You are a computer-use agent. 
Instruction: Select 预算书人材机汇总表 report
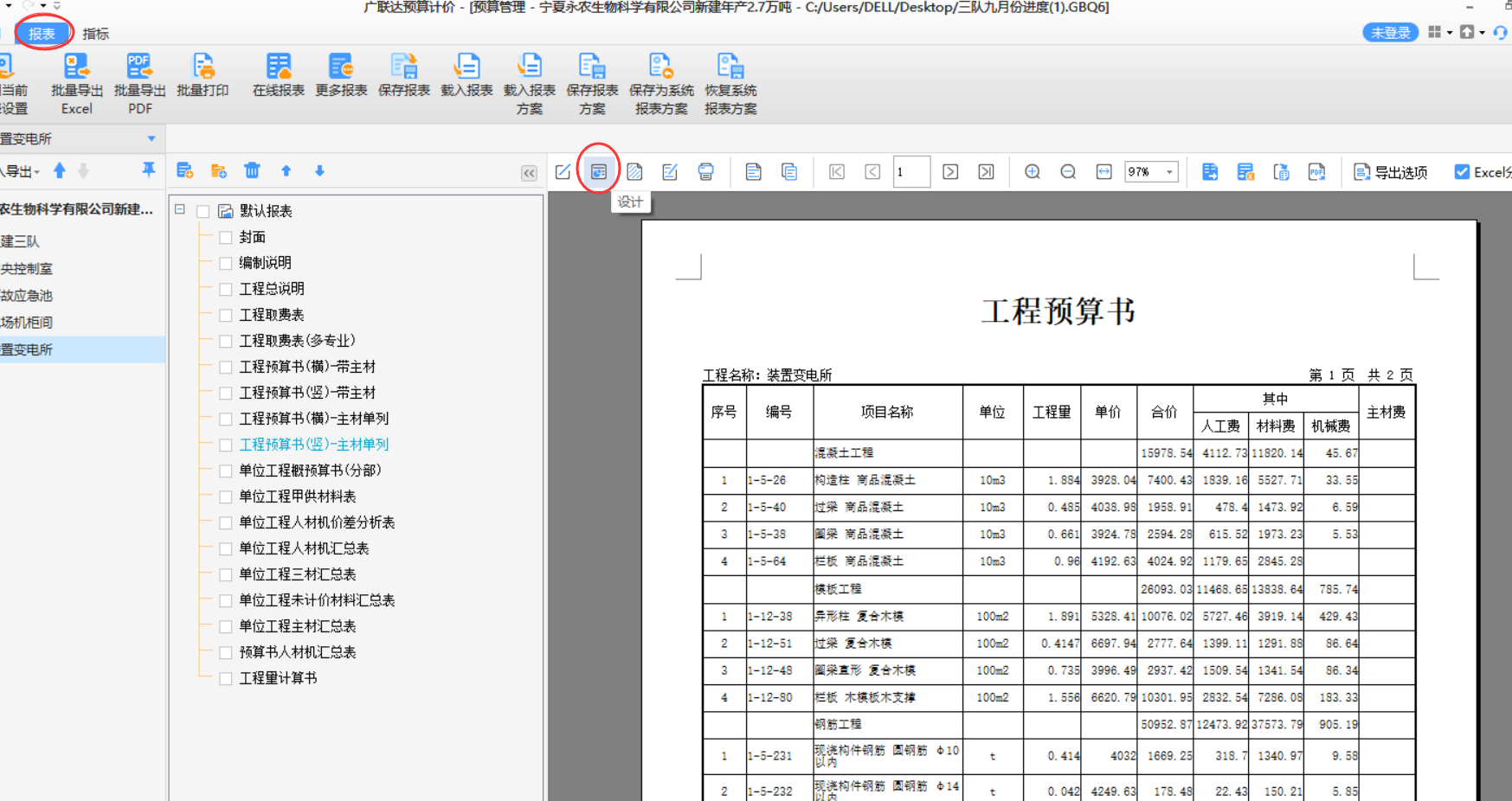[298, 652]
